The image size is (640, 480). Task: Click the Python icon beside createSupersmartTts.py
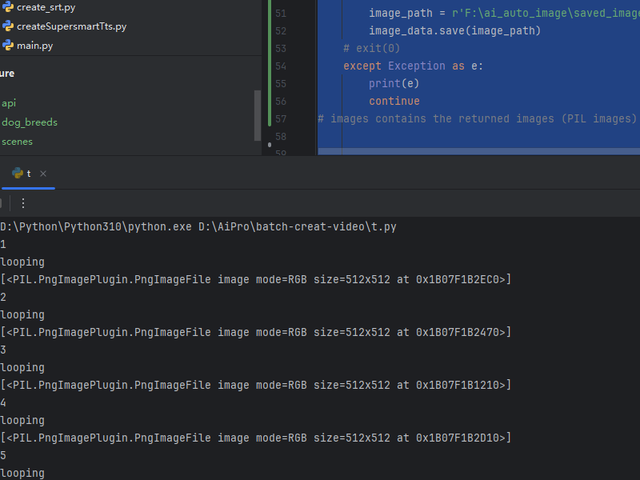click(7, 26)
